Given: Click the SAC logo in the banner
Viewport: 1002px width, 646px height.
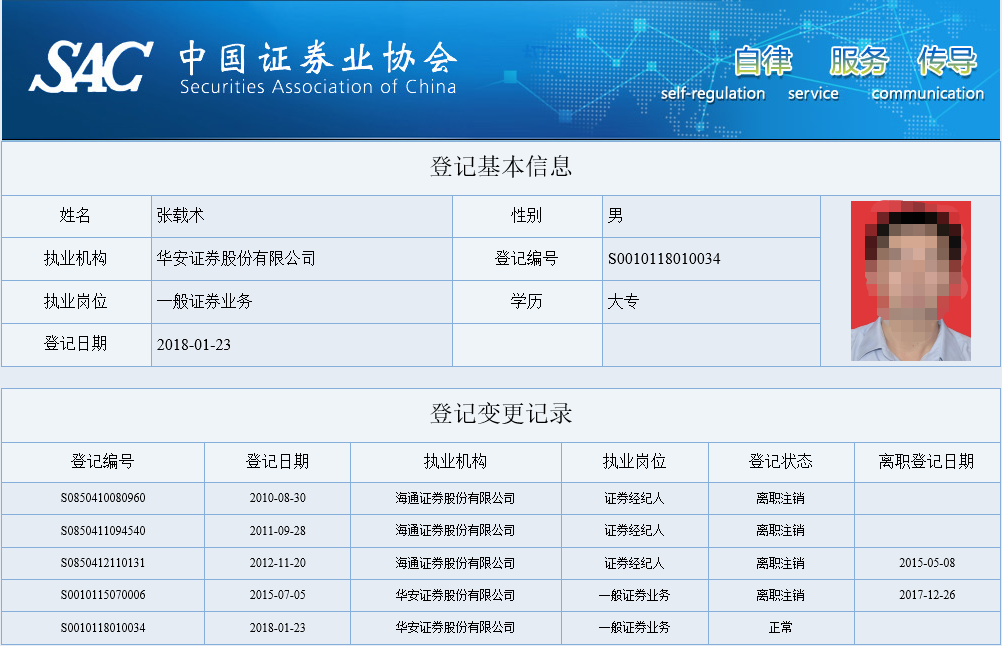Looking at the screenshot, I should click(x=91, y=66).
